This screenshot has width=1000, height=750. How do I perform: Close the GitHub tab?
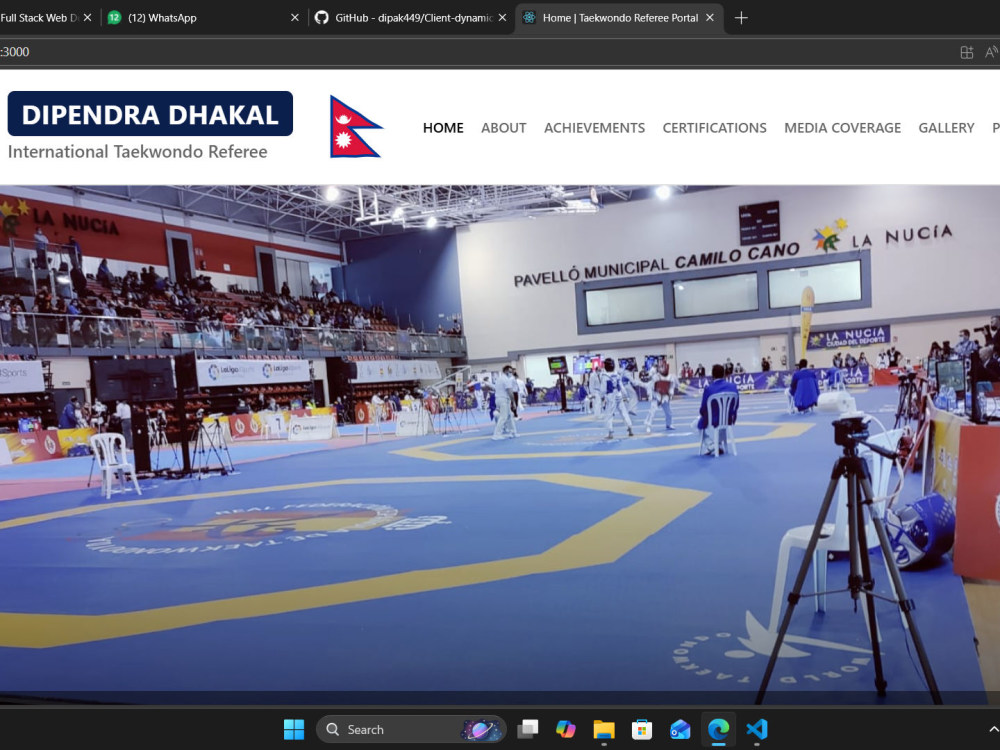click(503, 18)
